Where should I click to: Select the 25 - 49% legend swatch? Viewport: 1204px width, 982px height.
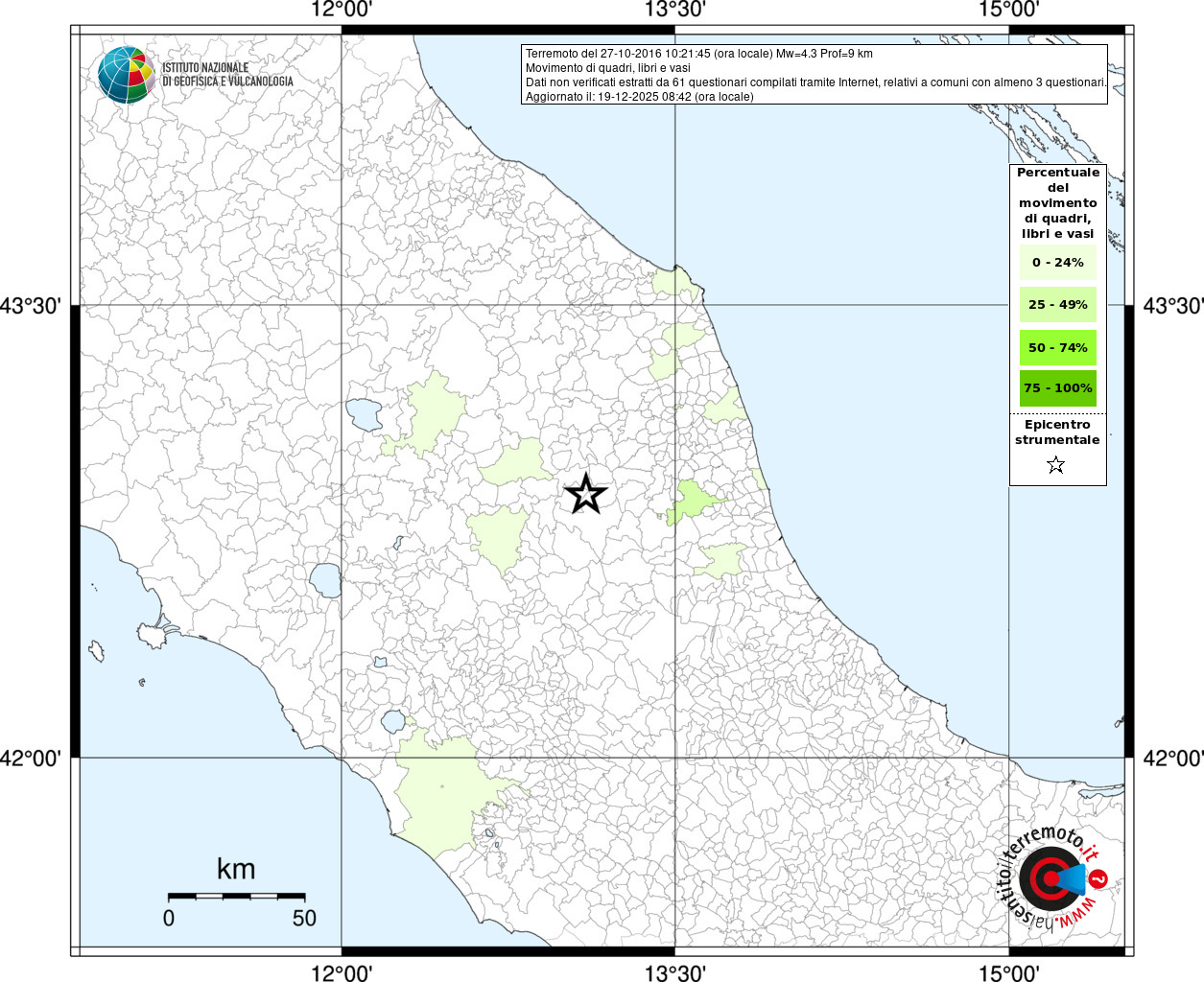point(1057,305)
